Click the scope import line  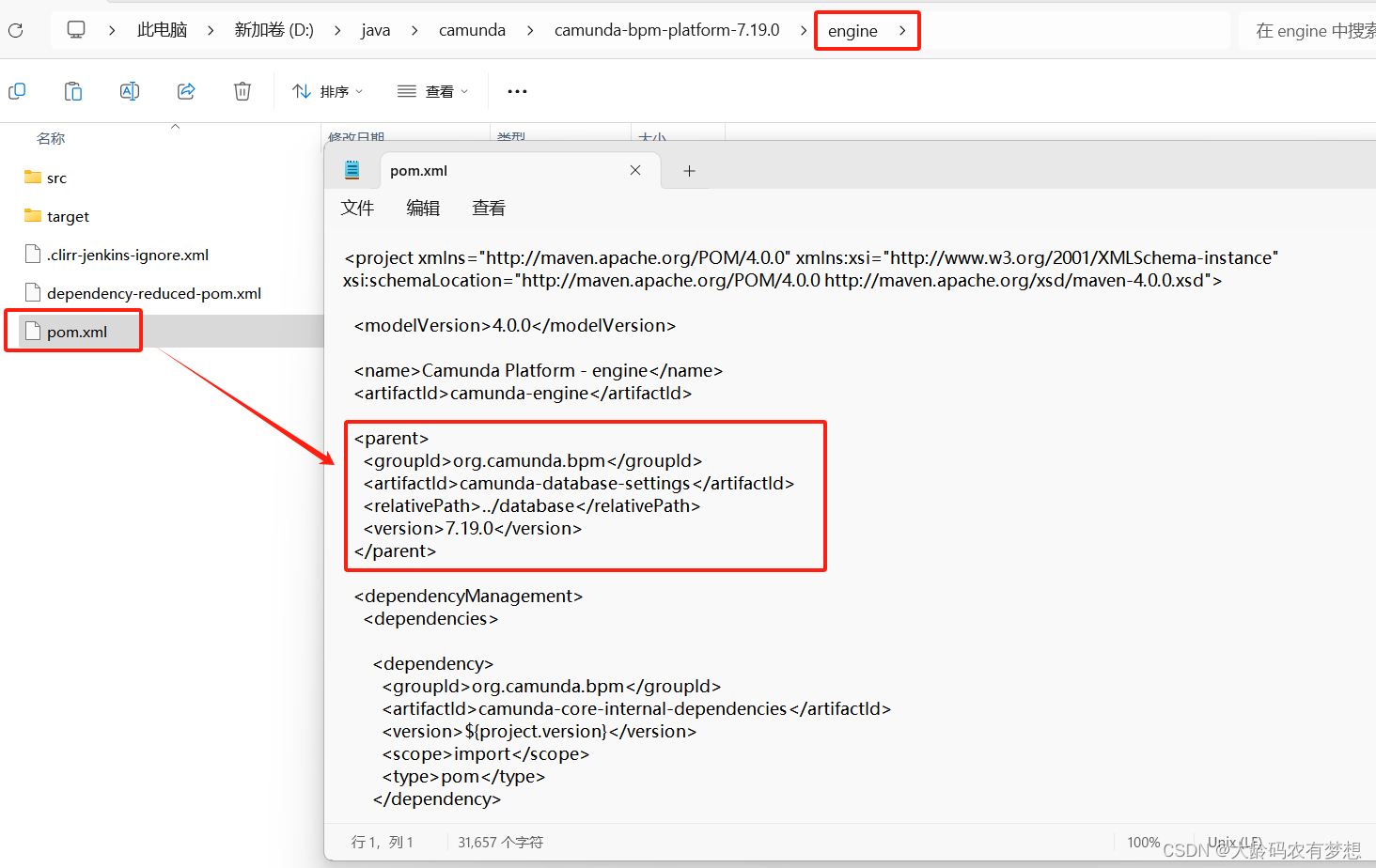(486, 753)
